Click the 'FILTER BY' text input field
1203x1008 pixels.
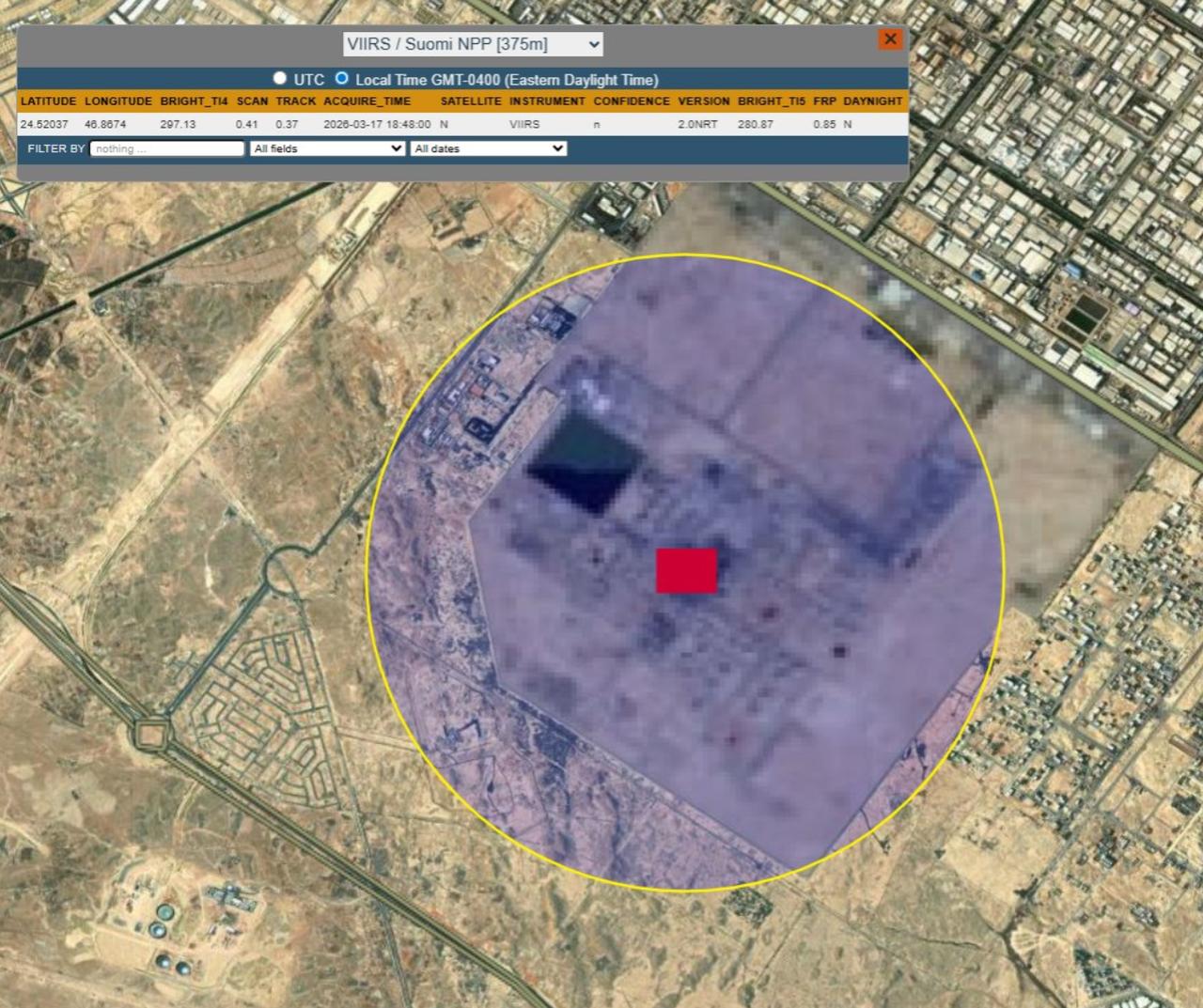click(x=167, y=148)
